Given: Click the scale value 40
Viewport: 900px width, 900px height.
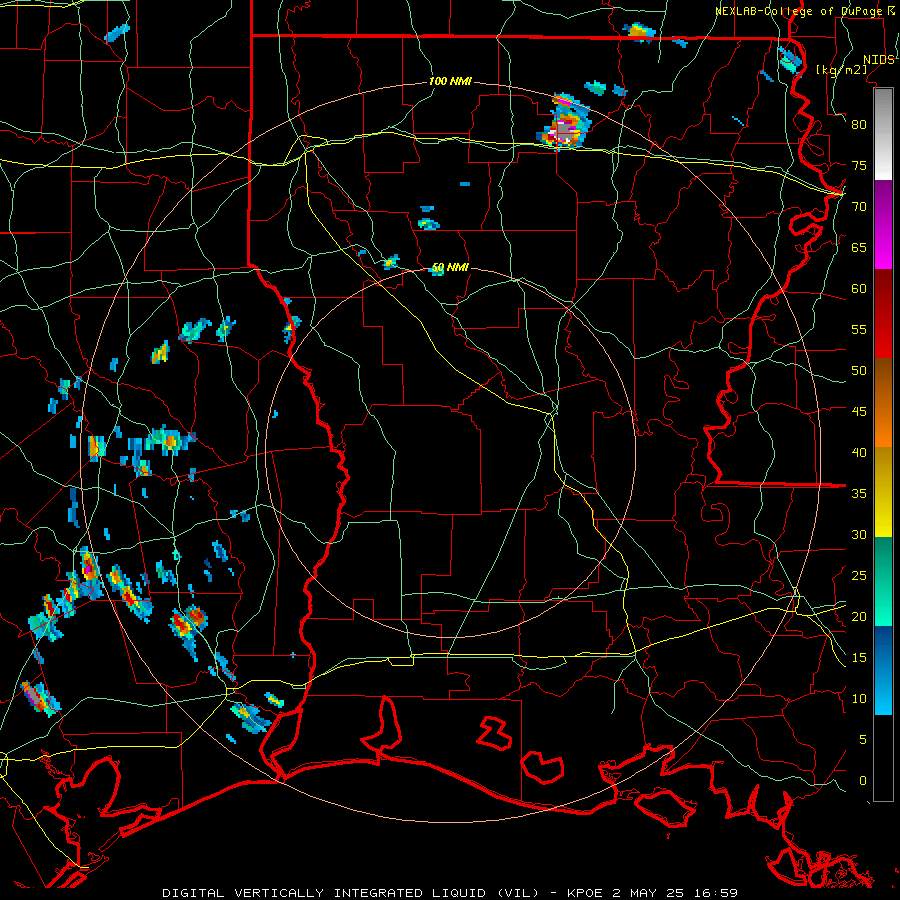Looking at the screenshot, I should pyautogui.click(x=859, y=452).
